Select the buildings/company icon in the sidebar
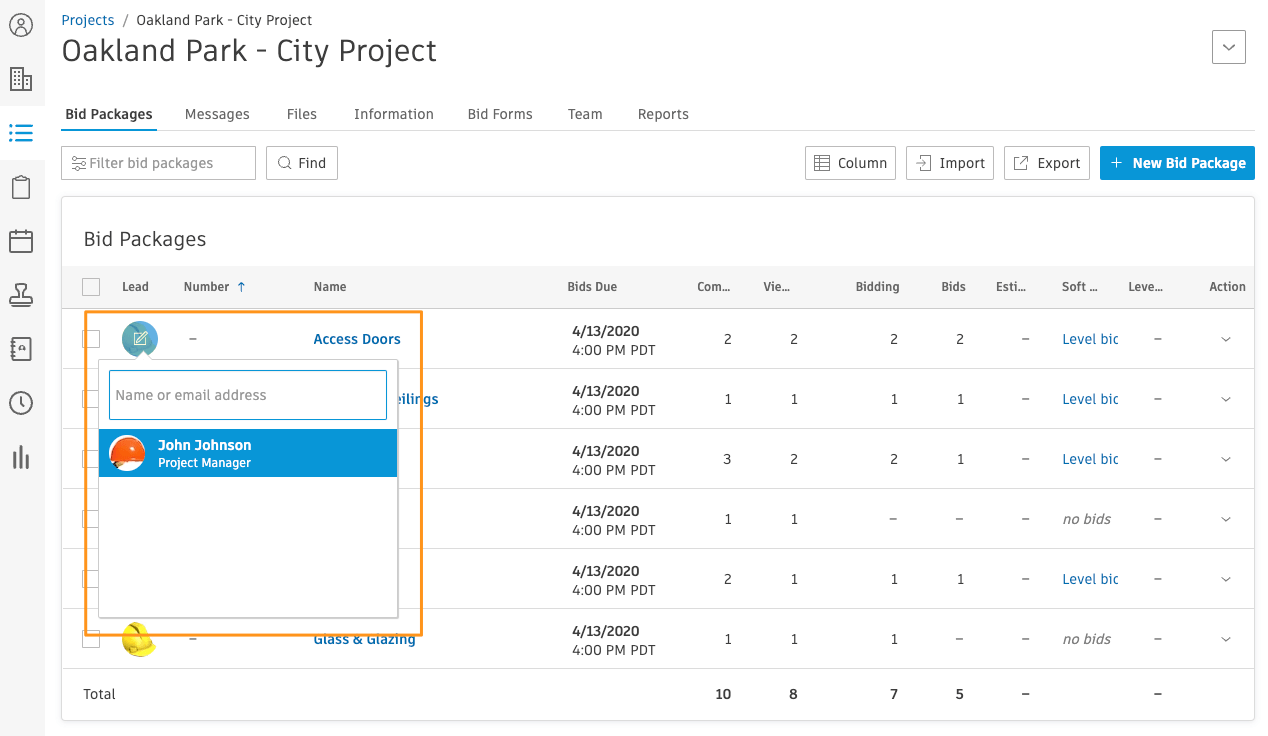The image size is (1268, 736). click(x=22, y=78)
